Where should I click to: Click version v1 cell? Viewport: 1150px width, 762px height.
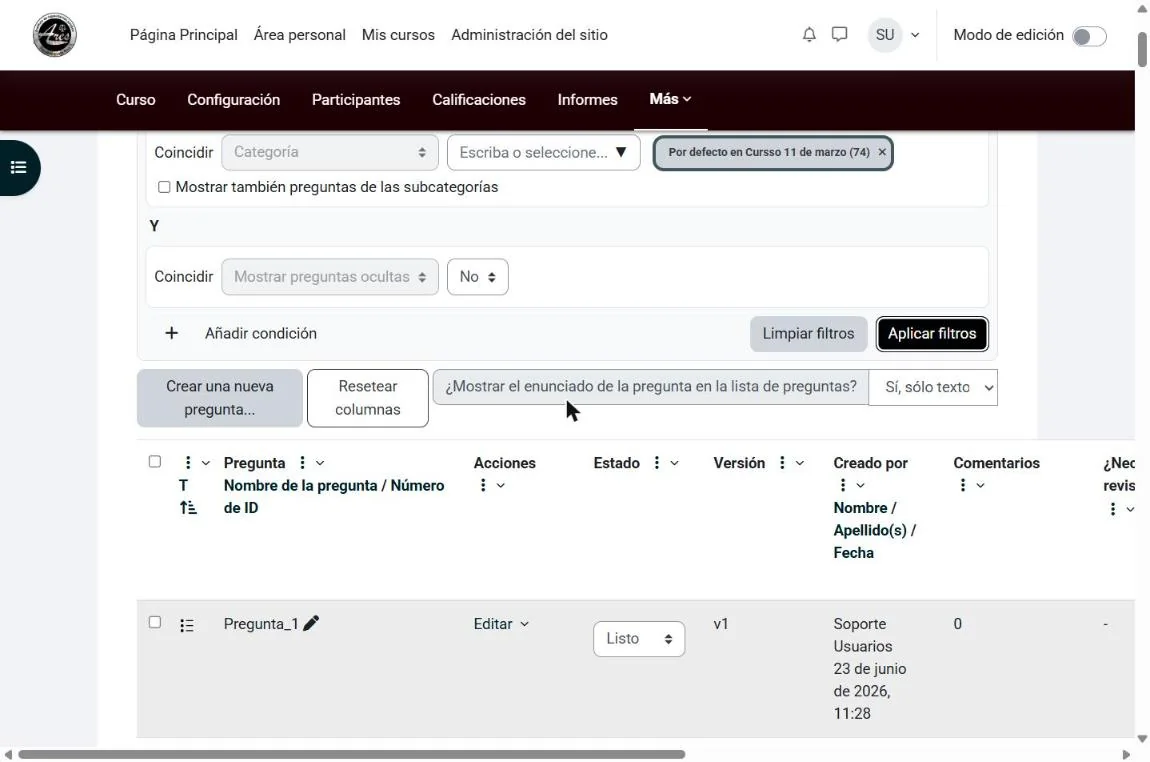[721, 624]
